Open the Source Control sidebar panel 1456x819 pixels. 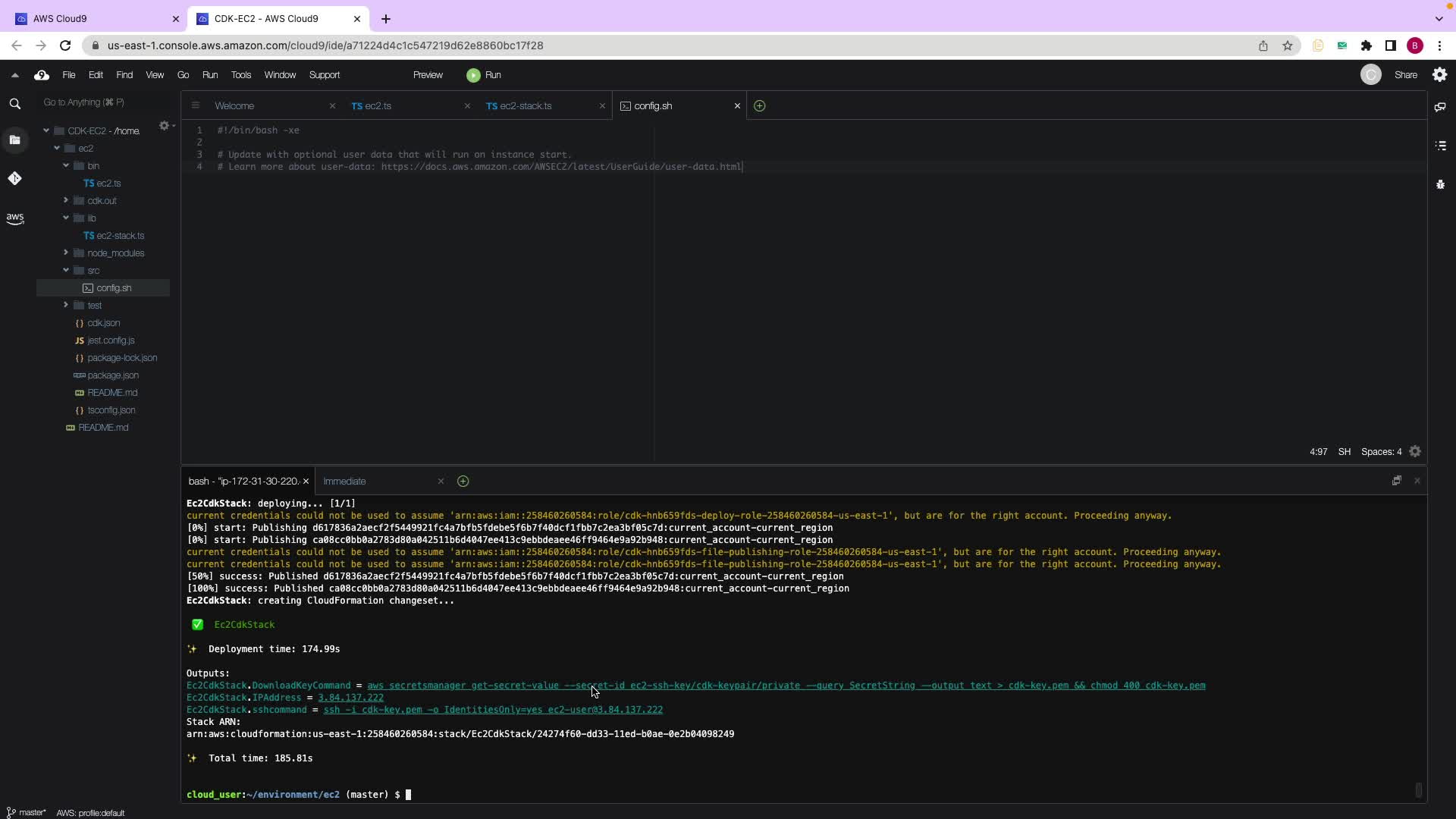(x=14, y=178)
